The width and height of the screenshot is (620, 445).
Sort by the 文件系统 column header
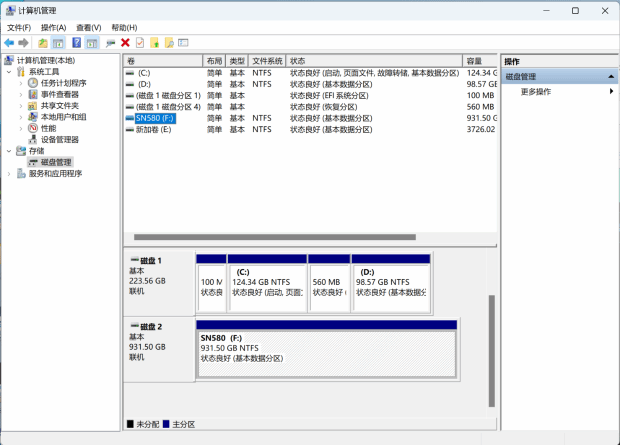click(x=267, y=61)
